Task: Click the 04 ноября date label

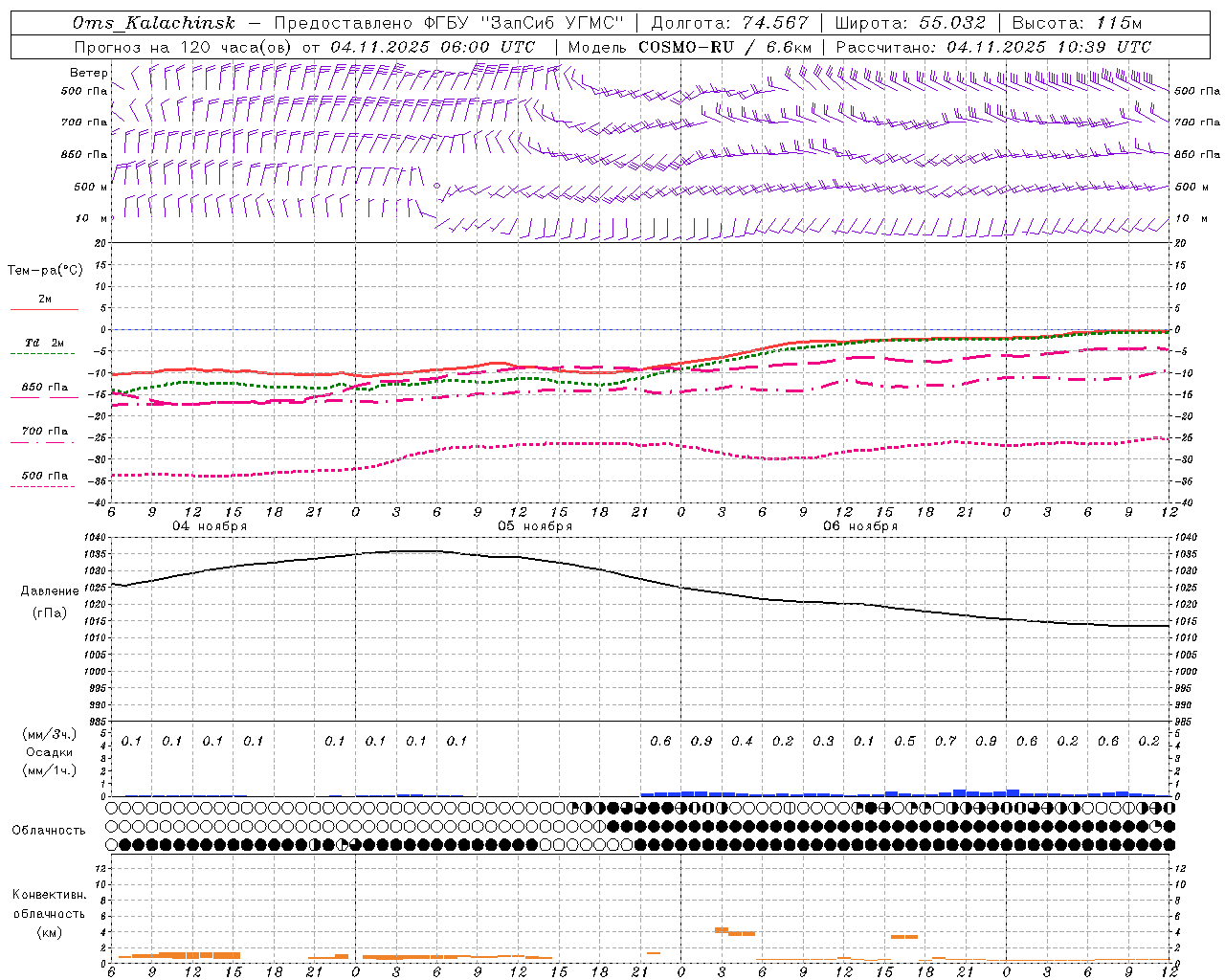Action: [x=210, y=526]
